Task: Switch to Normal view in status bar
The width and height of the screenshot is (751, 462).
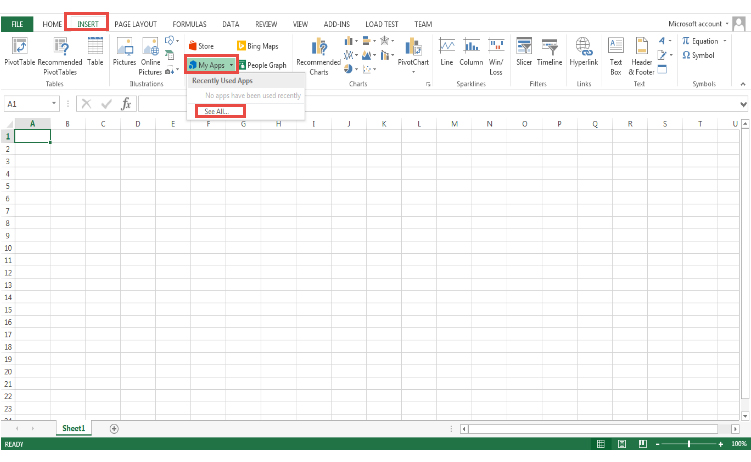Action: coord(601,444)
